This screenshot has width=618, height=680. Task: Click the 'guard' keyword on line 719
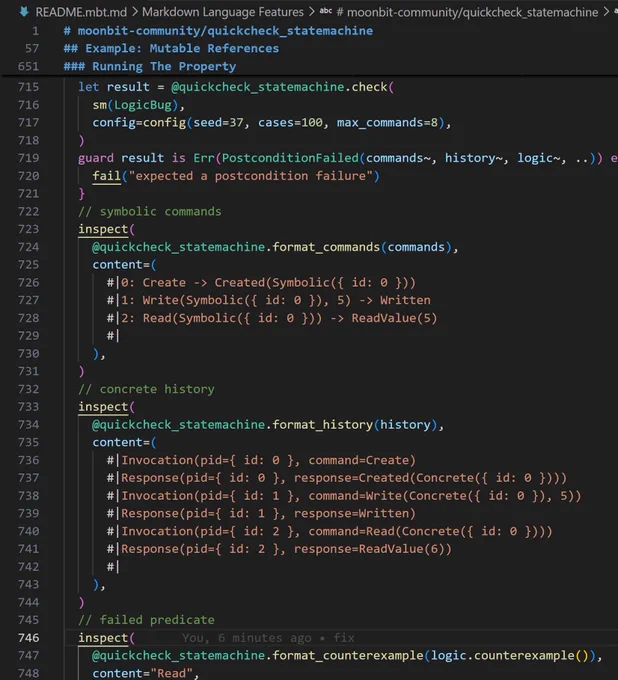pos(96,158)
